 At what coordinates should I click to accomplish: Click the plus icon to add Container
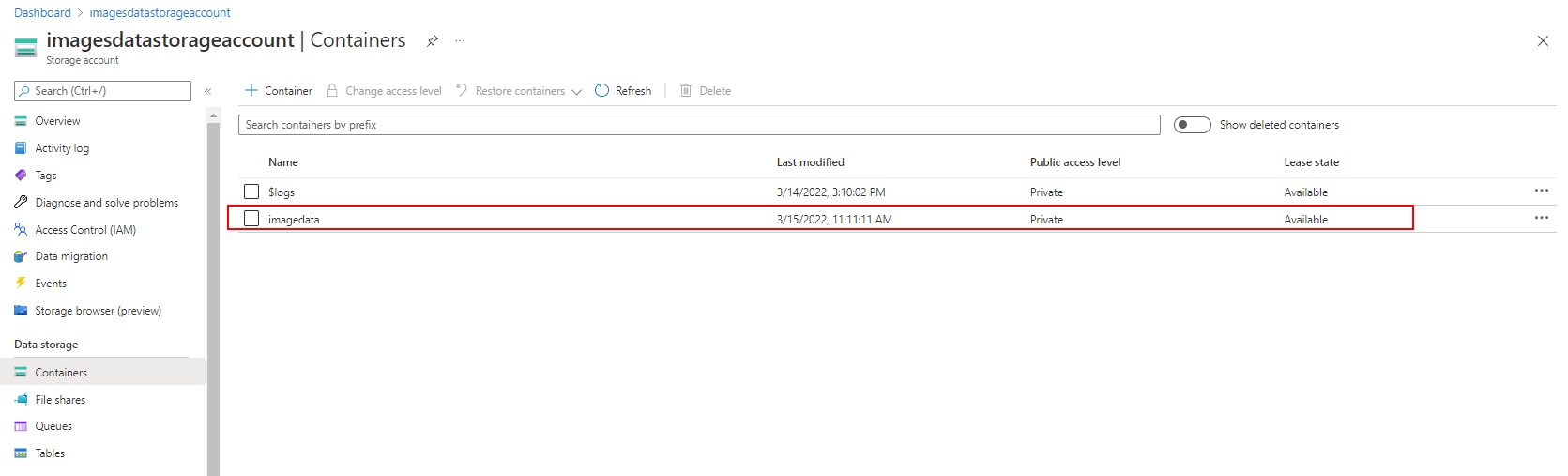(x=251, y=90)
